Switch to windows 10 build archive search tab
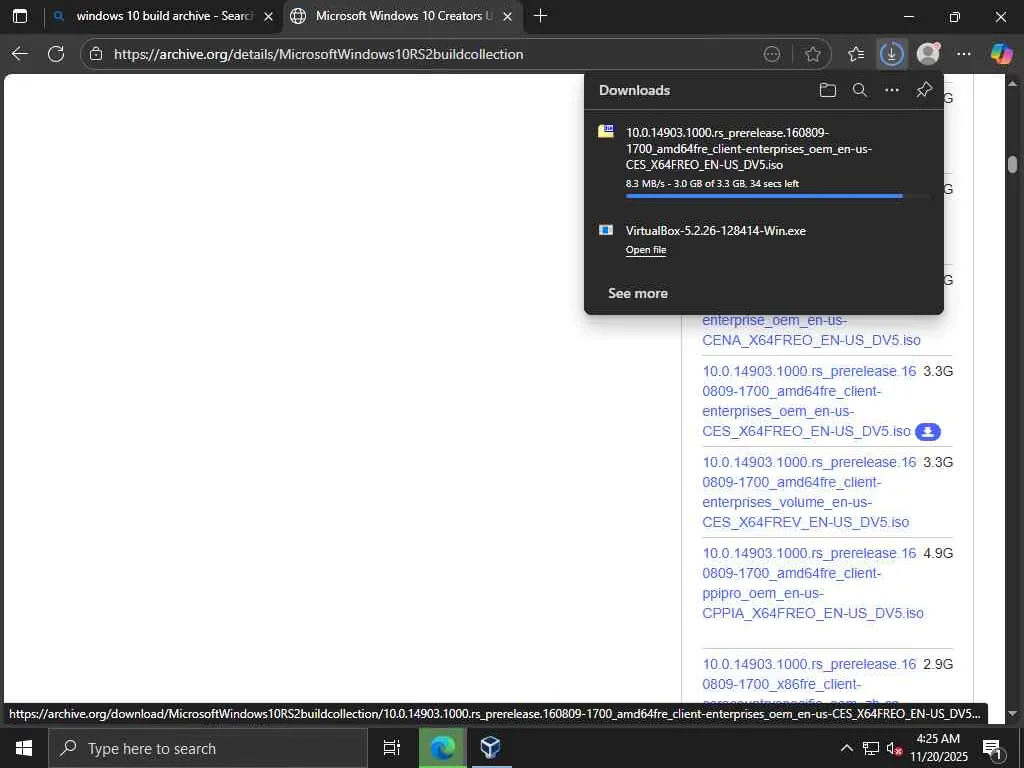 (x=164, y=16)
